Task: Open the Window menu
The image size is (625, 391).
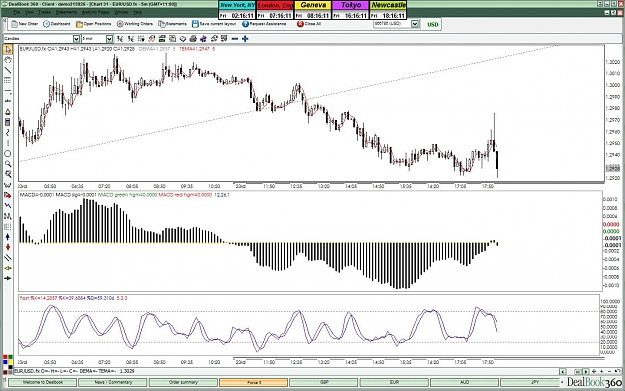Action: [x=122, y=12]
